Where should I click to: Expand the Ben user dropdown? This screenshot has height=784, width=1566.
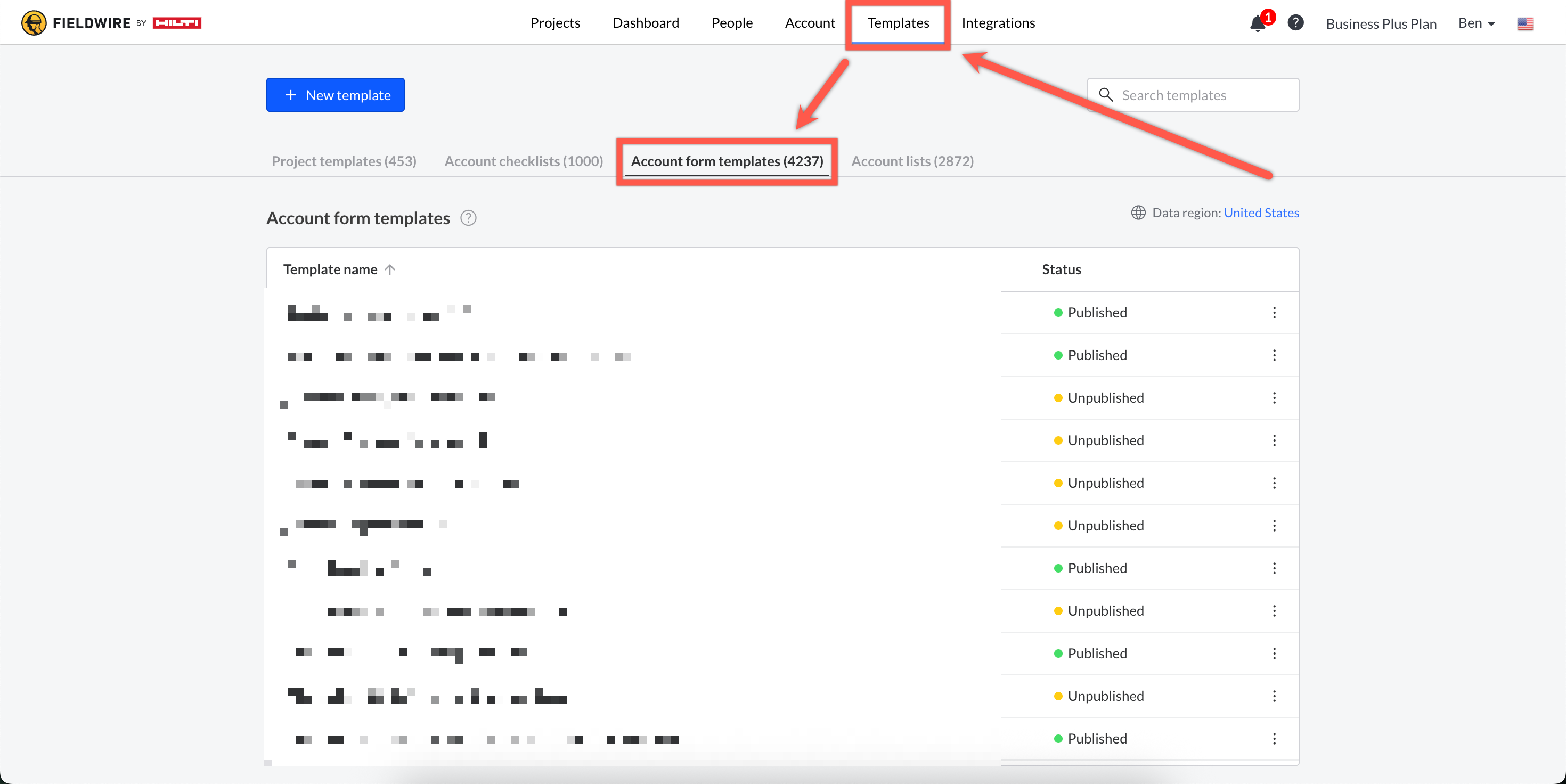coord(1477,23)
